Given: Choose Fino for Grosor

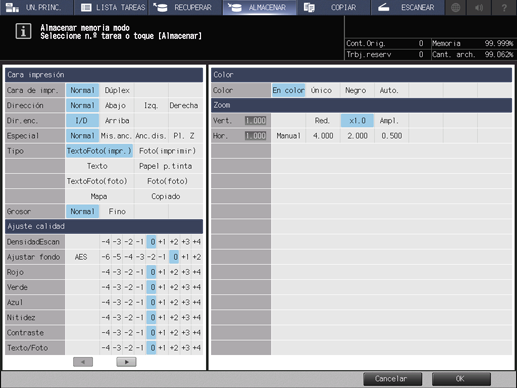Looking at the screenshot, I should click(117, 211).
